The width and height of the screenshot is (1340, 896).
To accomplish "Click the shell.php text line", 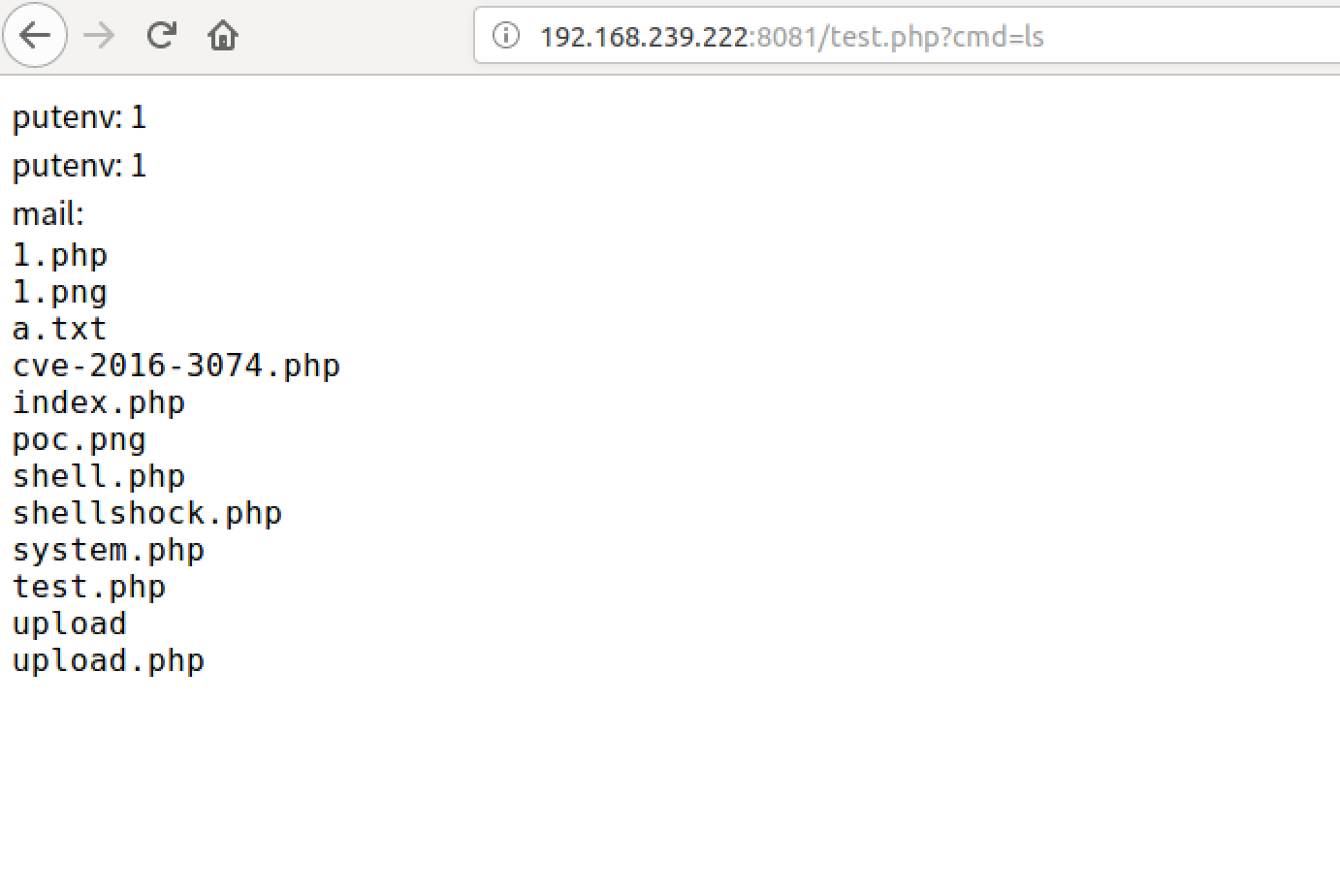I will pos(99,476).
